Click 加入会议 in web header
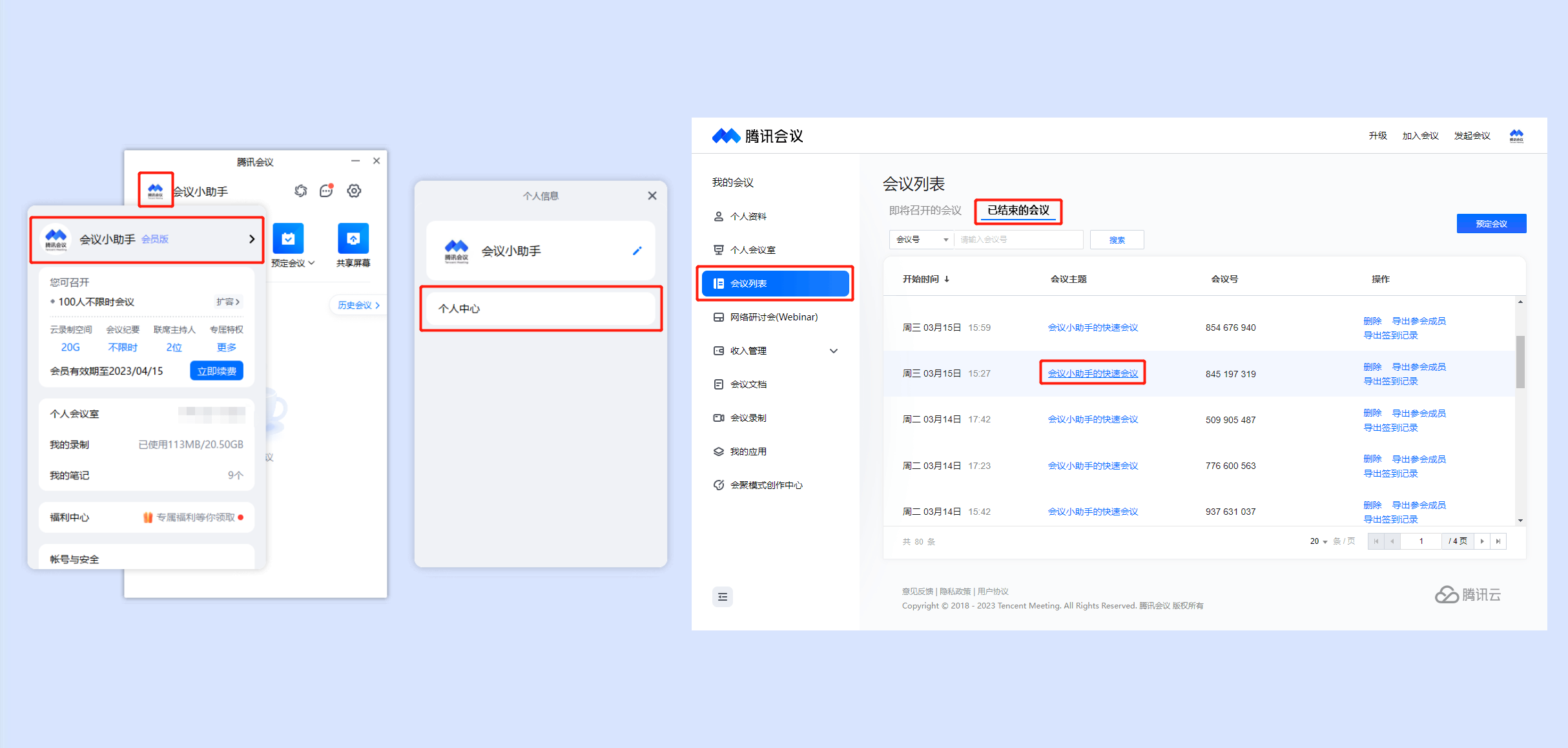Screen dimensions: 1568x748 [x=1420, y=136]
